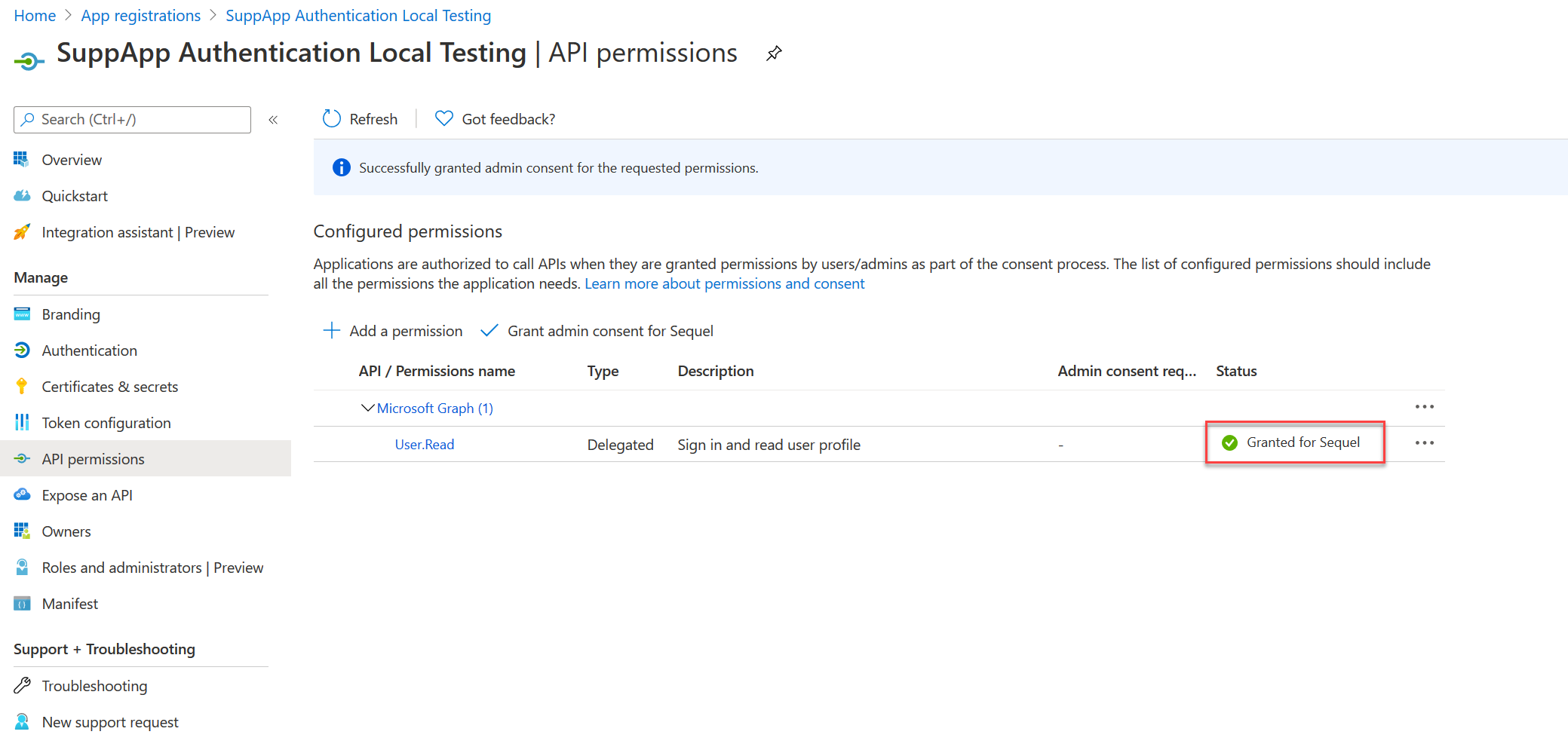Collapse the sidebar with double-chevron icon
This screenshot has height=756, width=1568.
pyautogui.click(x=273, y=120)
